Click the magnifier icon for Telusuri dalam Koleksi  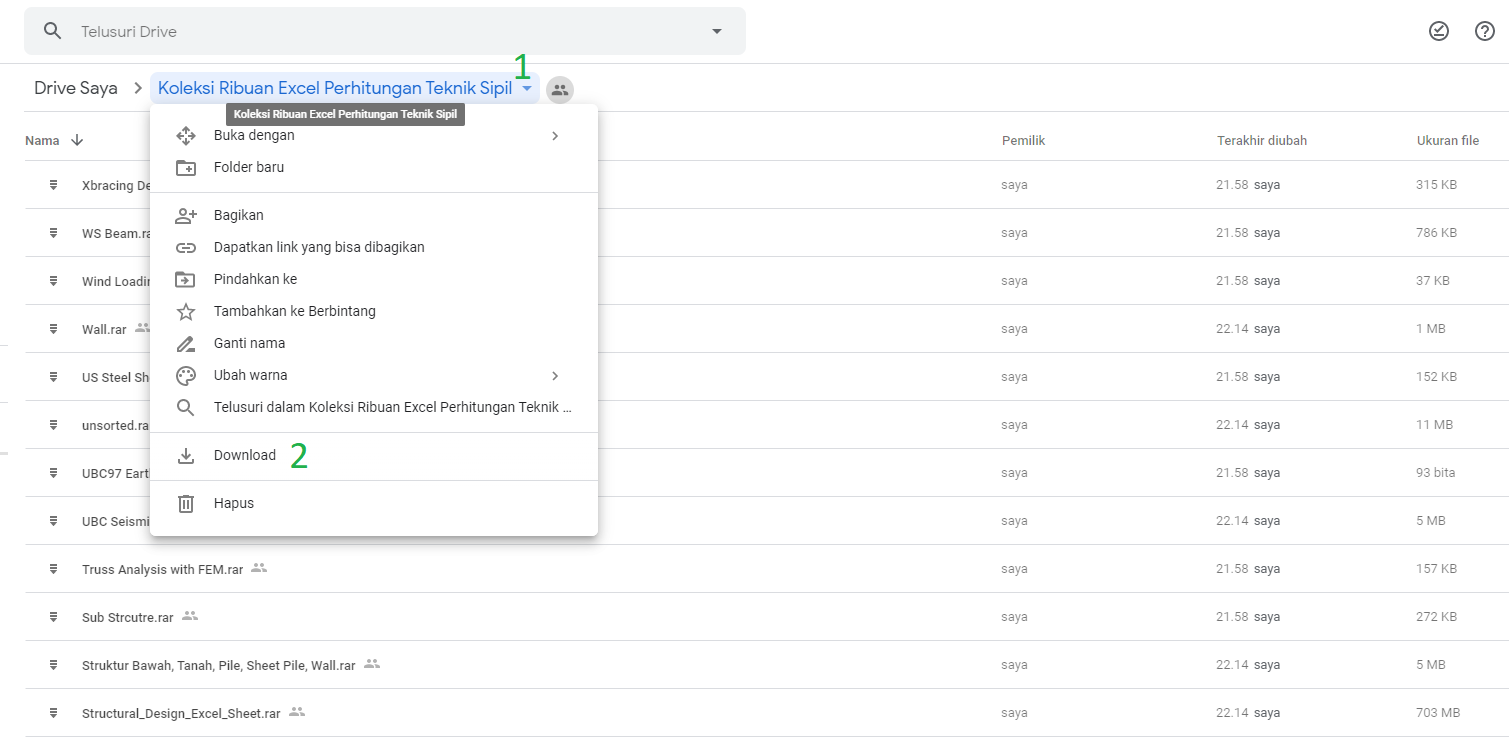[x=185, y=407]
